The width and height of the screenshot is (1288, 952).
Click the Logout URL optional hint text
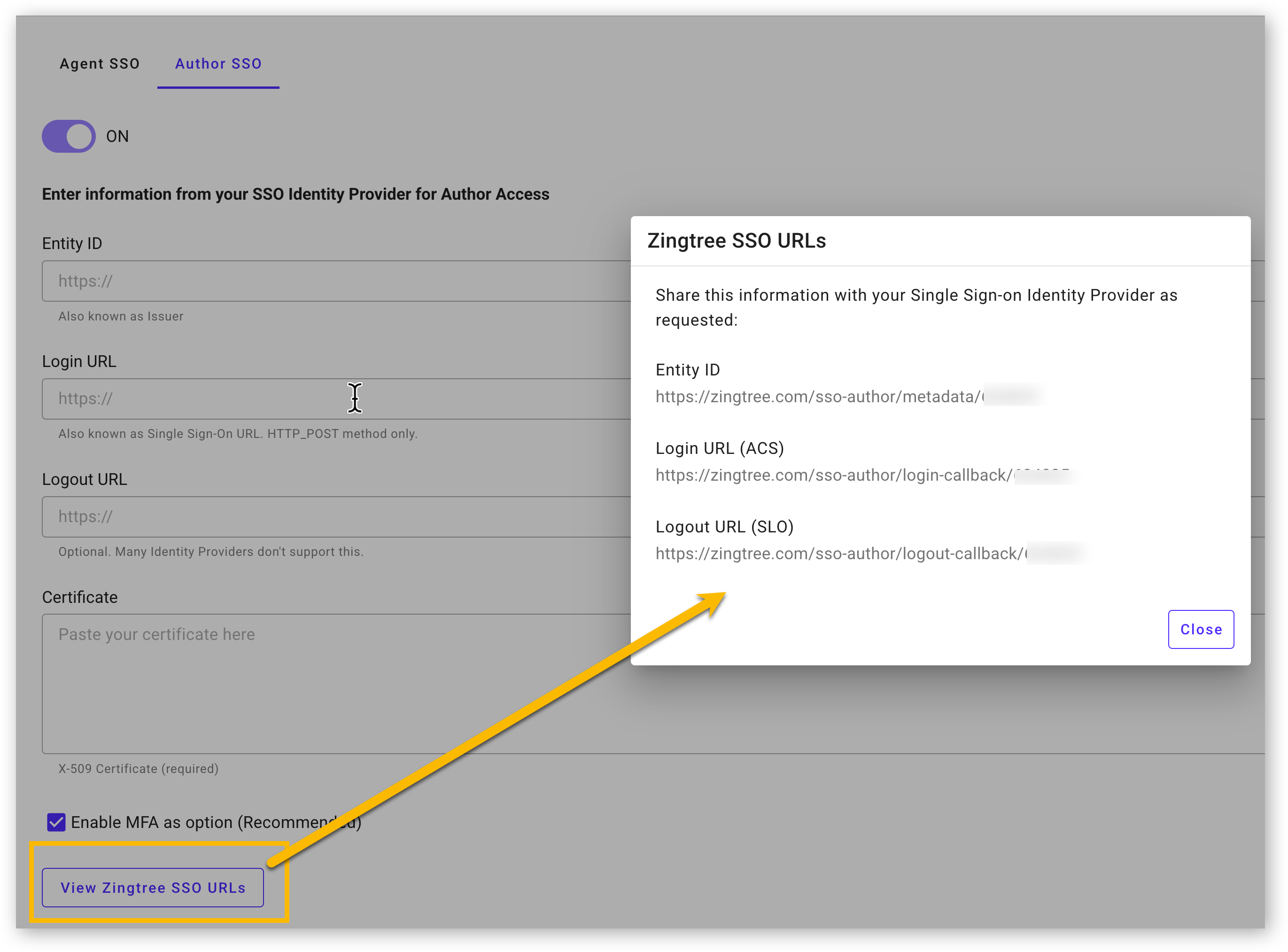(x=211, y=552)
